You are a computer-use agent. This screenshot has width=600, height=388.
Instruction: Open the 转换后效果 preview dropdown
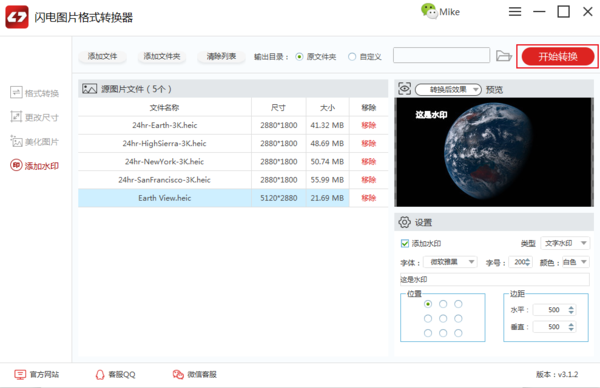[x=448, y=90]
